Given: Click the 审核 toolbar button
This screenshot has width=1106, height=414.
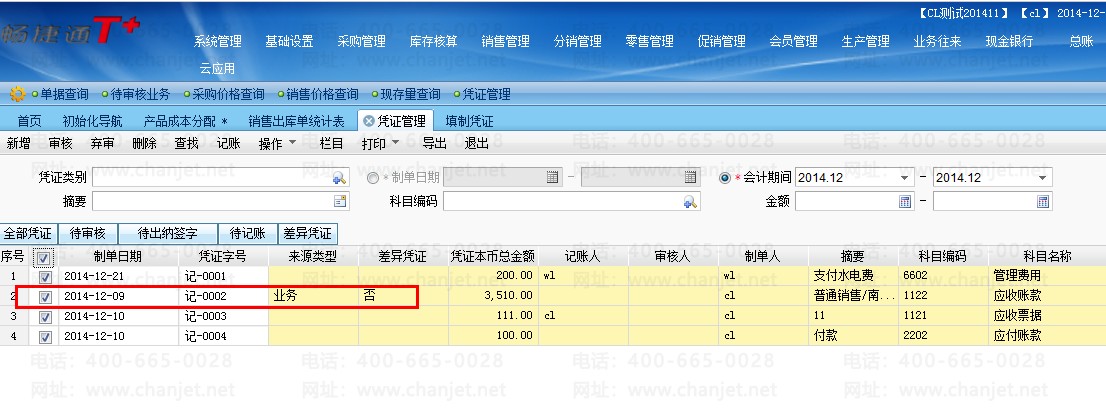Looking at the screenshot, I should pos(60,143).
